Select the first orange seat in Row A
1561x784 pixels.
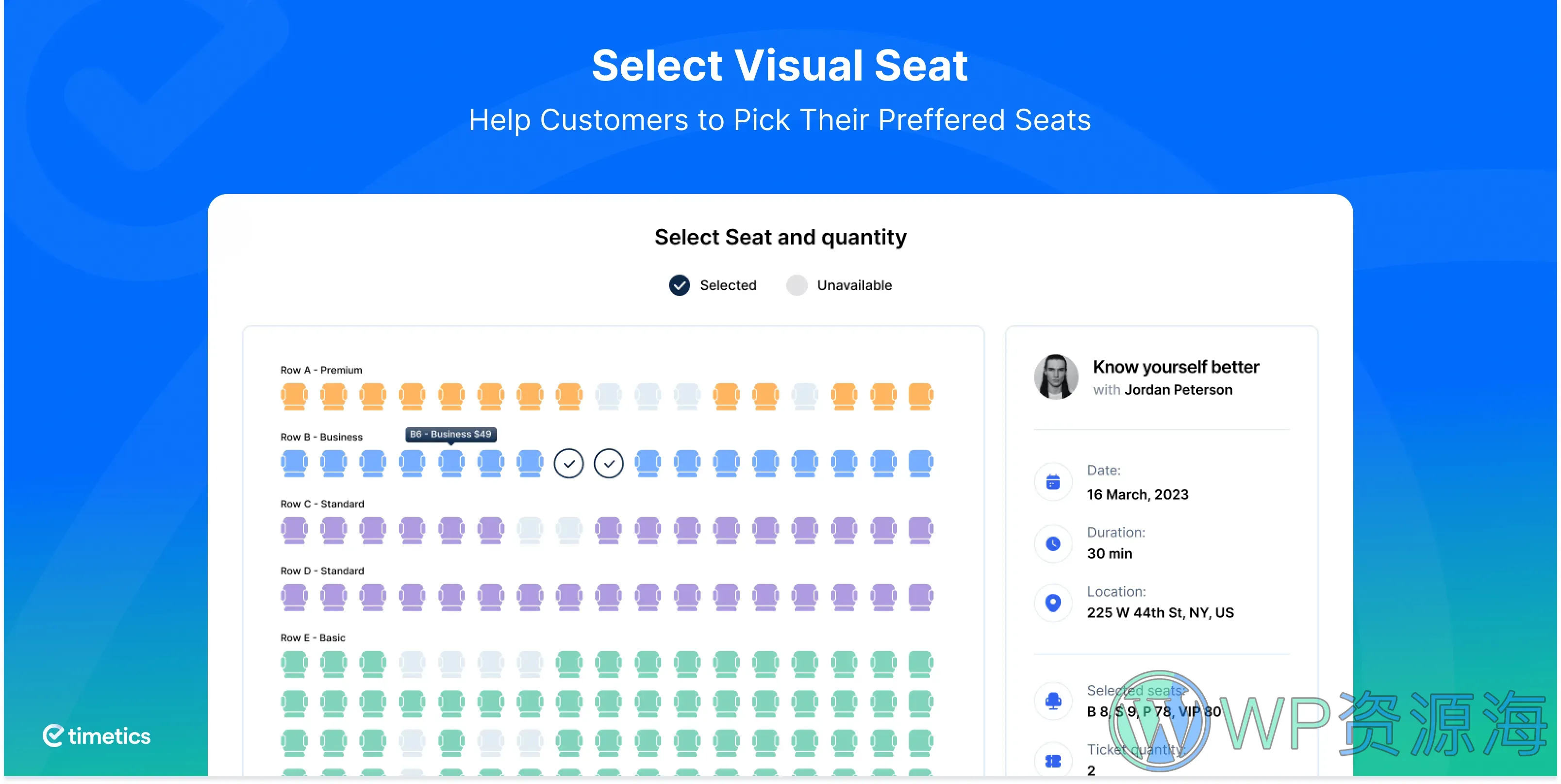(x=294, y=396)
